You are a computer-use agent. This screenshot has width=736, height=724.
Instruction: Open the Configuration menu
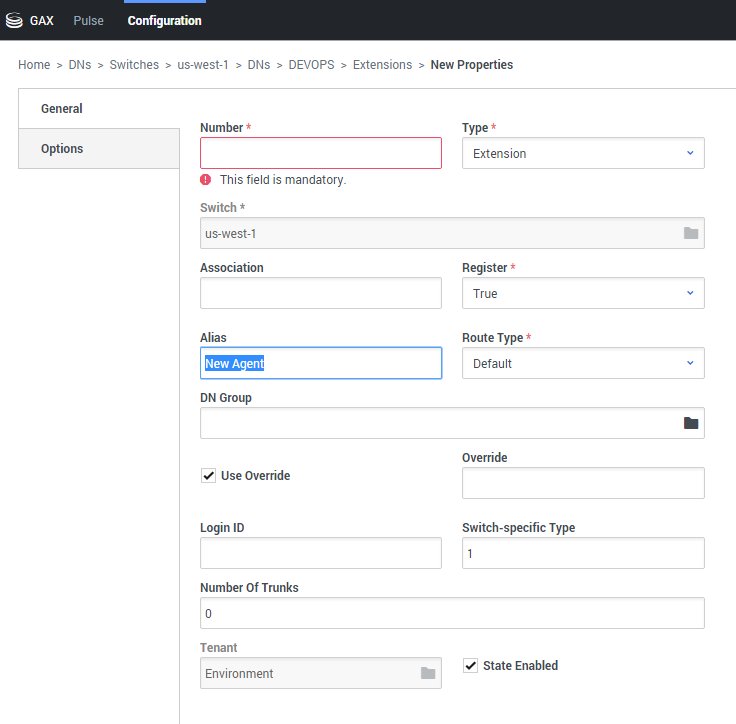click(164, 20)
